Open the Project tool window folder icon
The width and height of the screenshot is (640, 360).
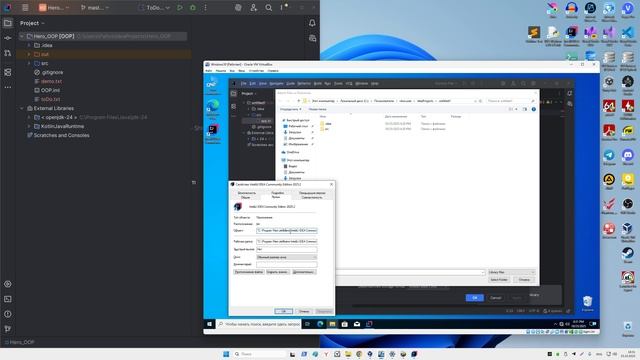[8, 23]
